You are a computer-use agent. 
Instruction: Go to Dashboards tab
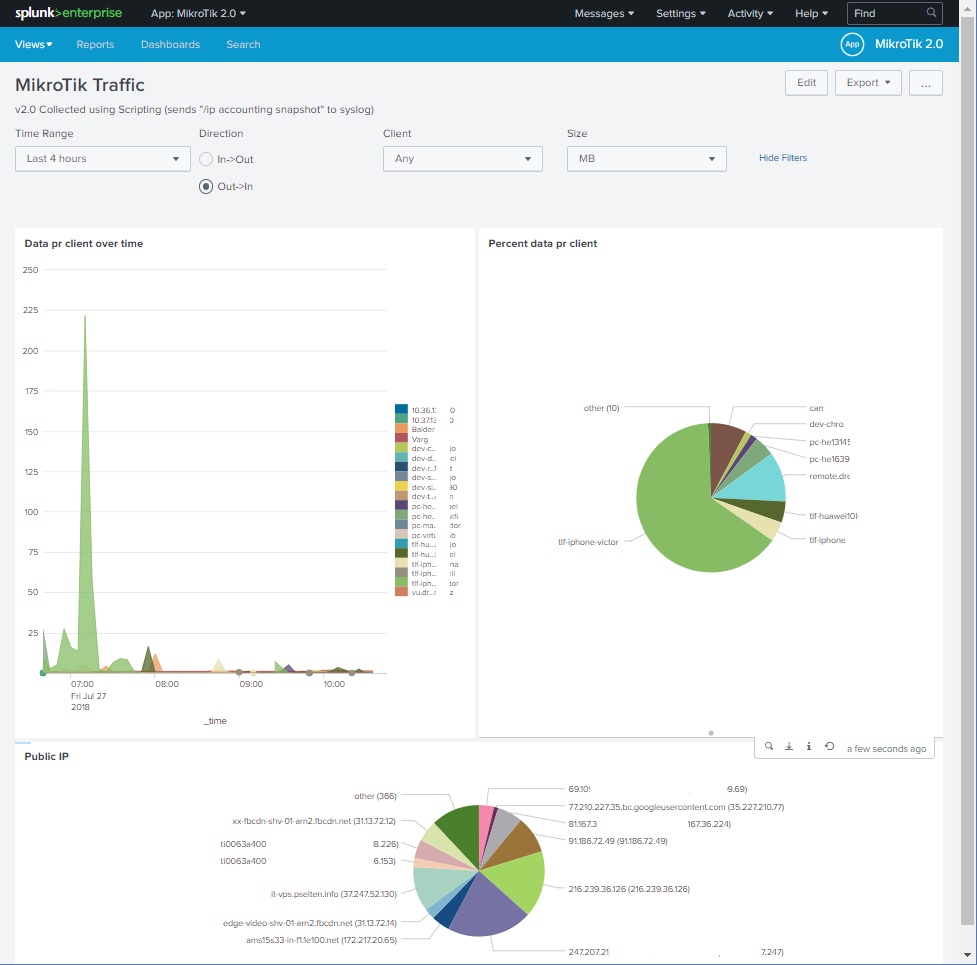170,44
